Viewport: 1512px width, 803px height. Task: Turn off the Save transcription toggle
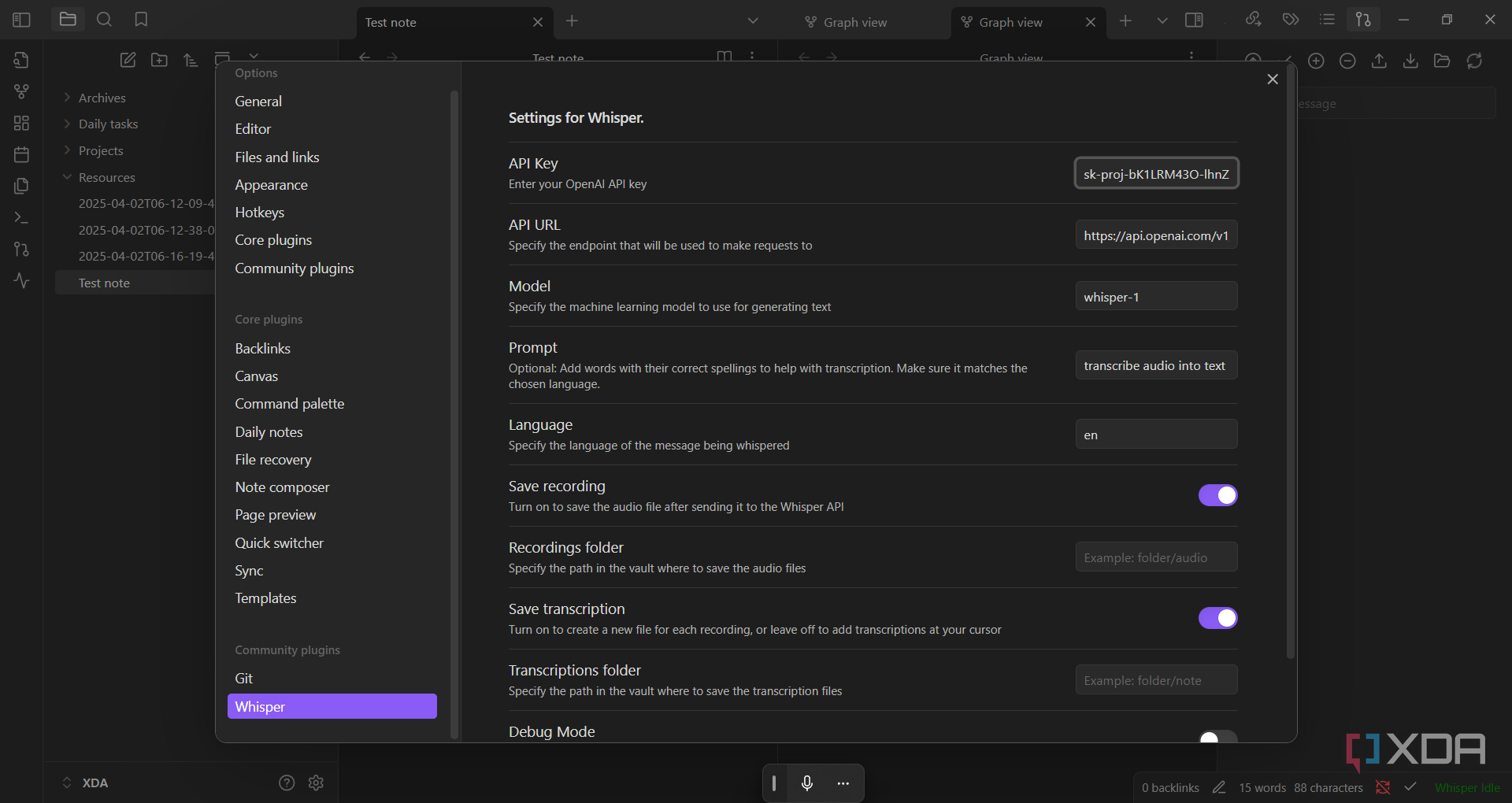click(1217, 618)
